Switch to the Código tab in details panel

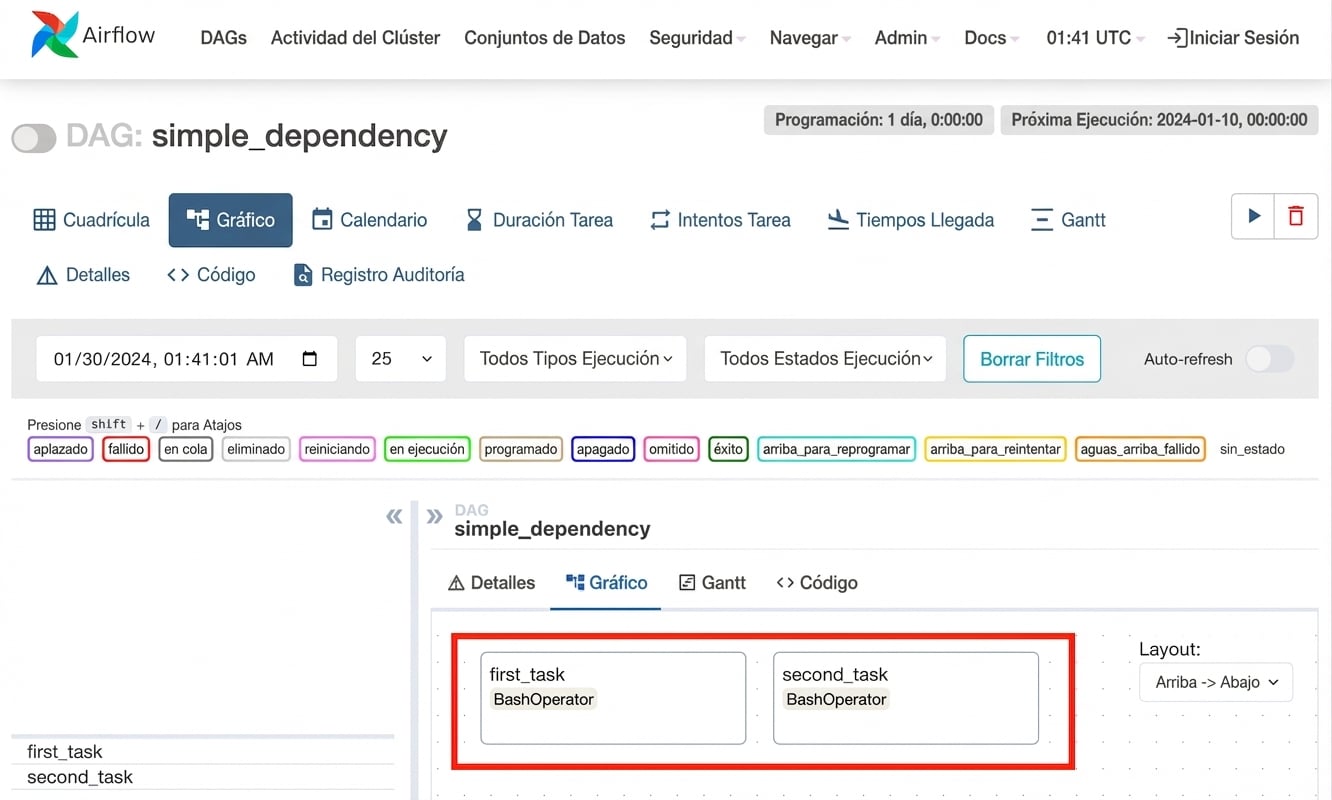(817, 583)
